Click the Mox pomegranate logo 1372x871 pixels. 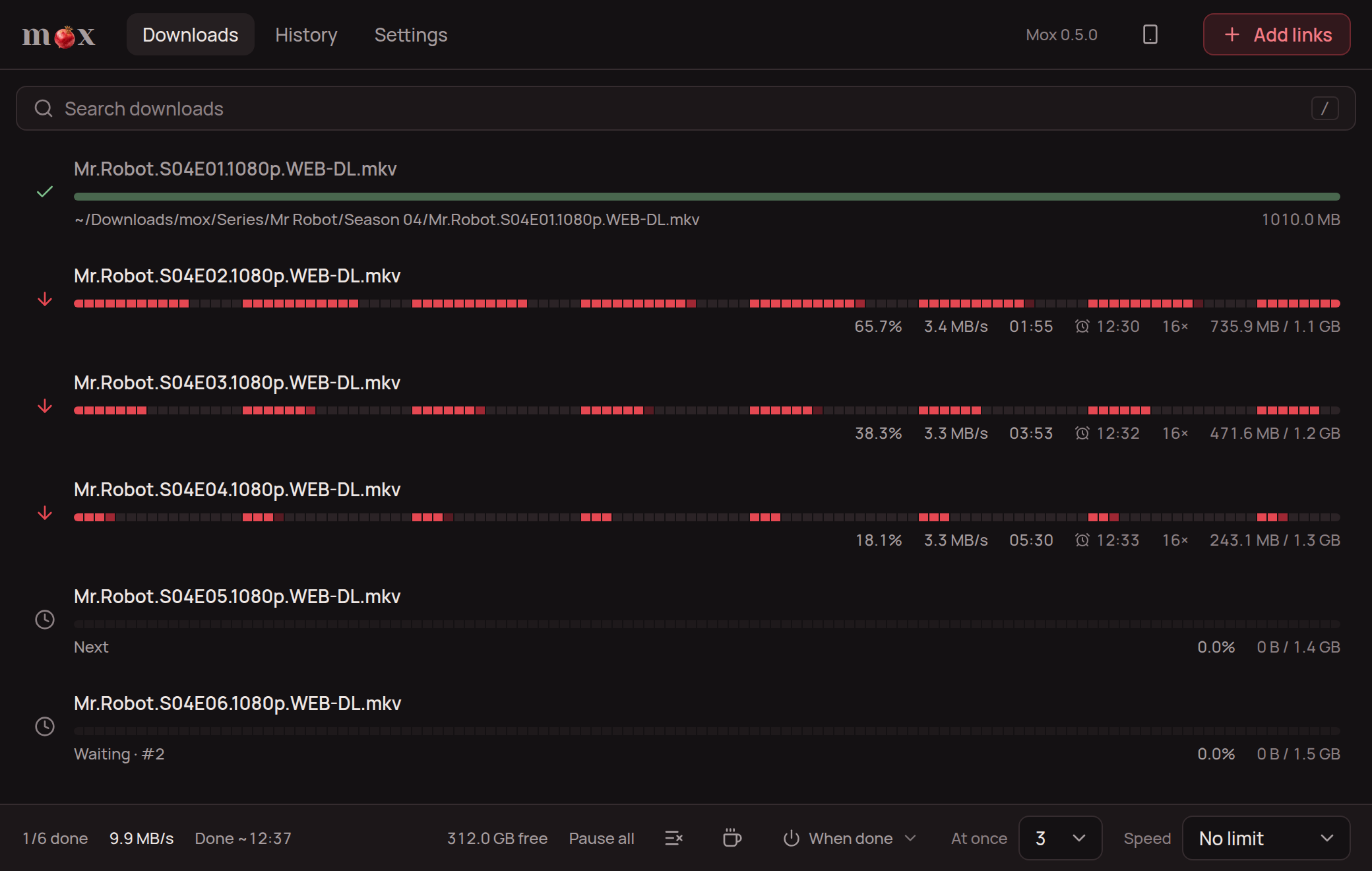click(59, 36)
